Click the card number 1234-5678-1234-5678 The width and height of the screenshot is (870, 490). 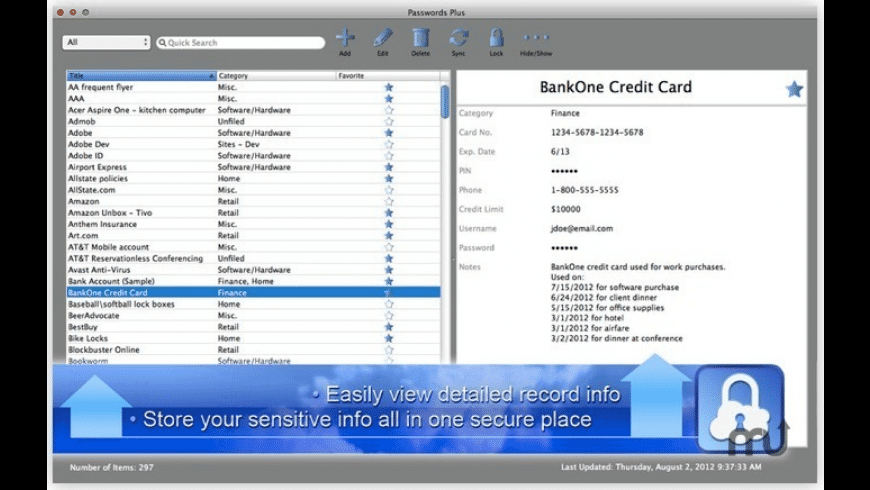point(597,132)
